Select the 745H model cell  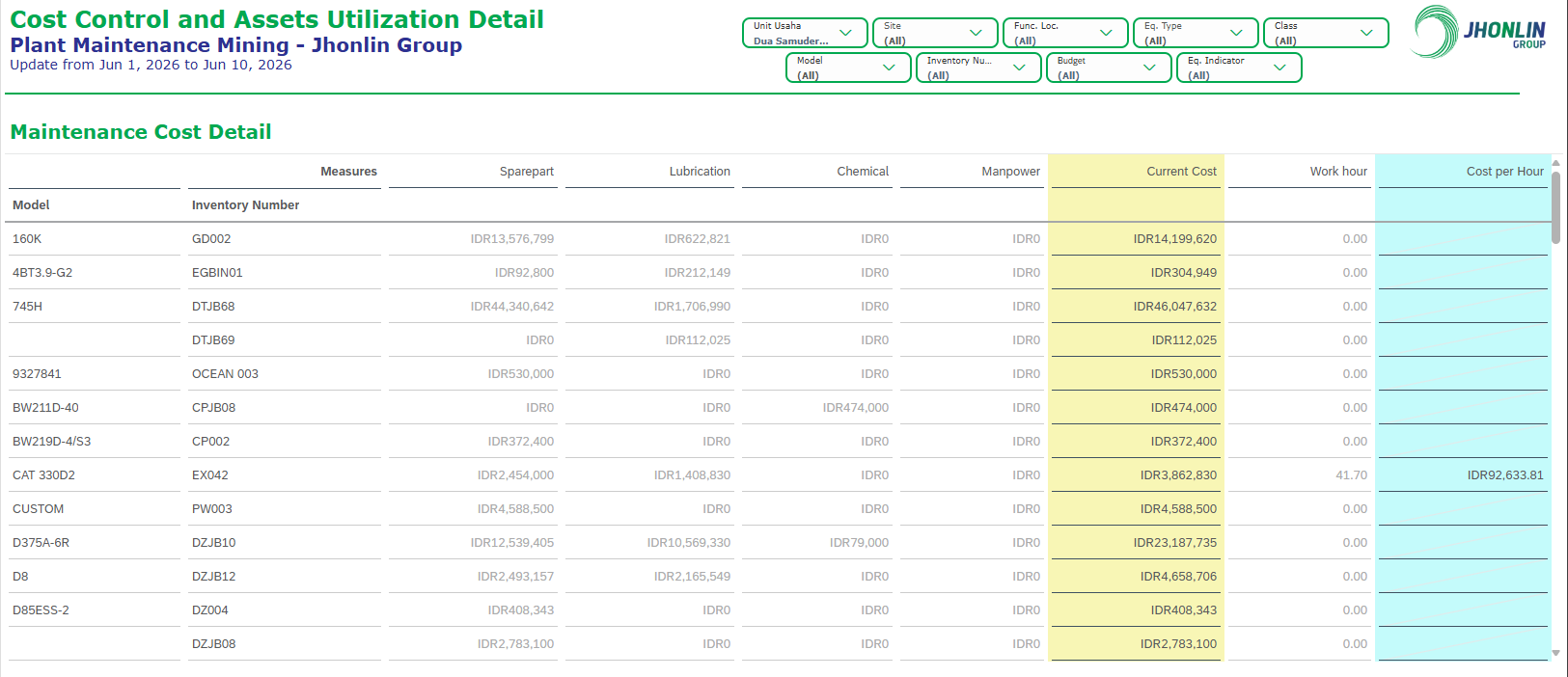[27, 307]
